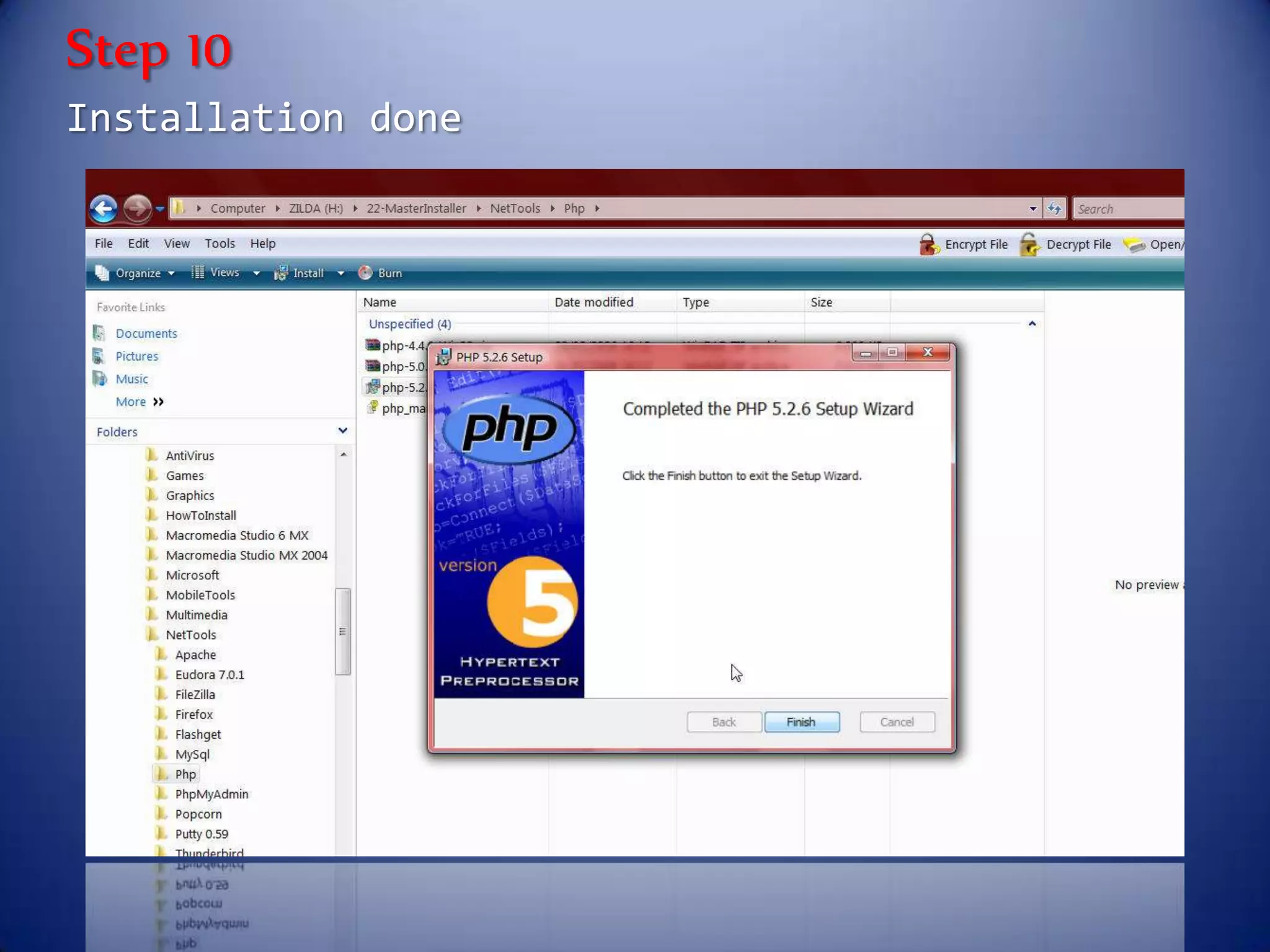Click the folder tree scroll up arrow
This screenshot has height=952, width=1270.
[x=343, y=454]
